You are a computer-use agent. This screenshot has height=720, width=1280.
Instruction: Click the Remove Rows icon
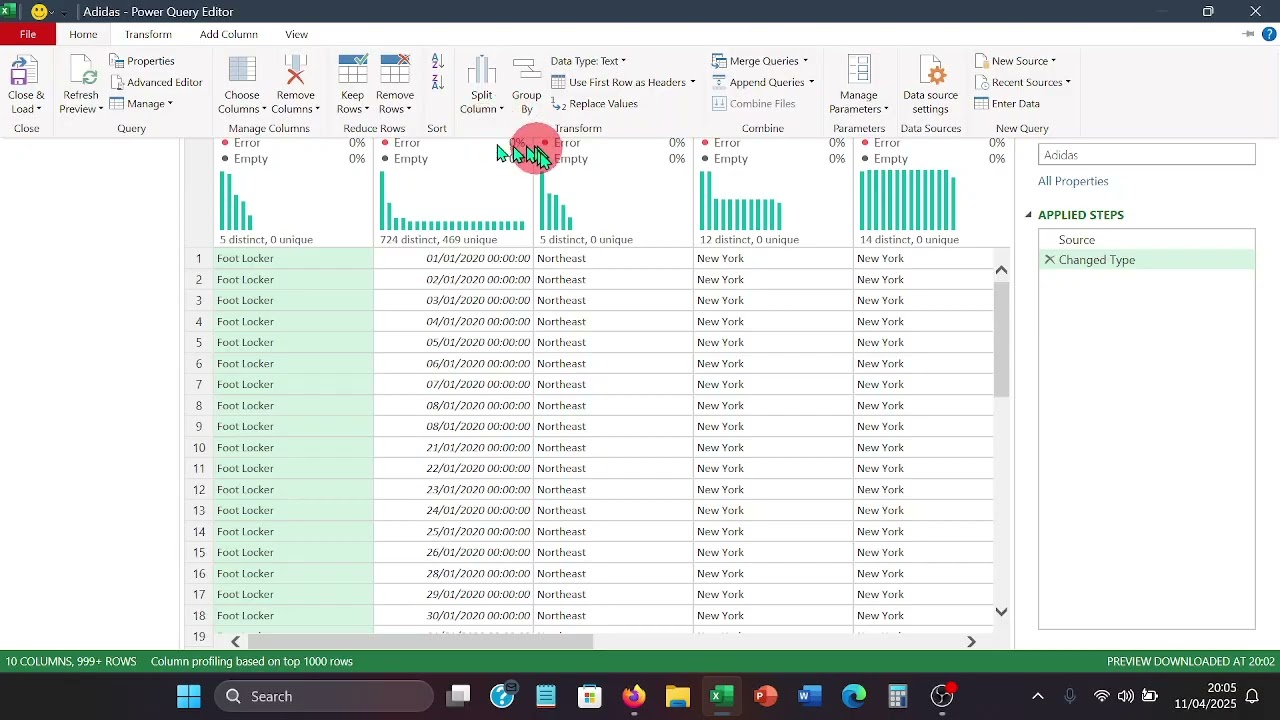[x=395, y=70]
